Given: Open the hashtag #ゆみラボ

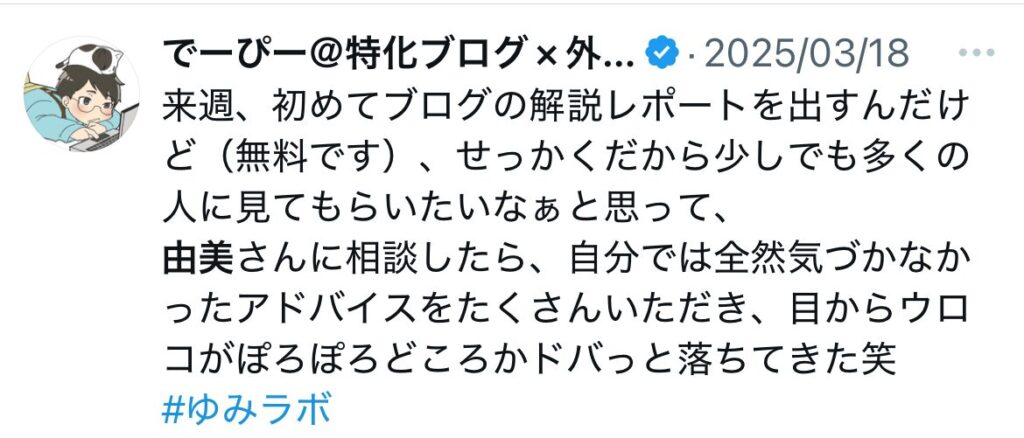Looking at the screenshot, I should (x=247, y=409).
